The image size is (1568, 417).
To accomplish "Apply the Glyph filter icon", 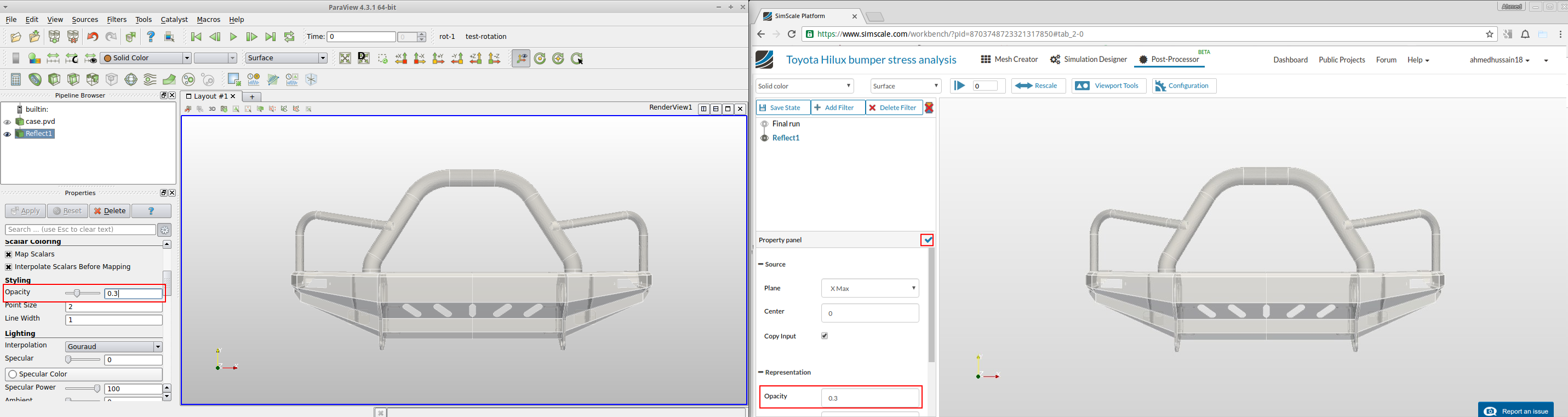I will 131,79.
